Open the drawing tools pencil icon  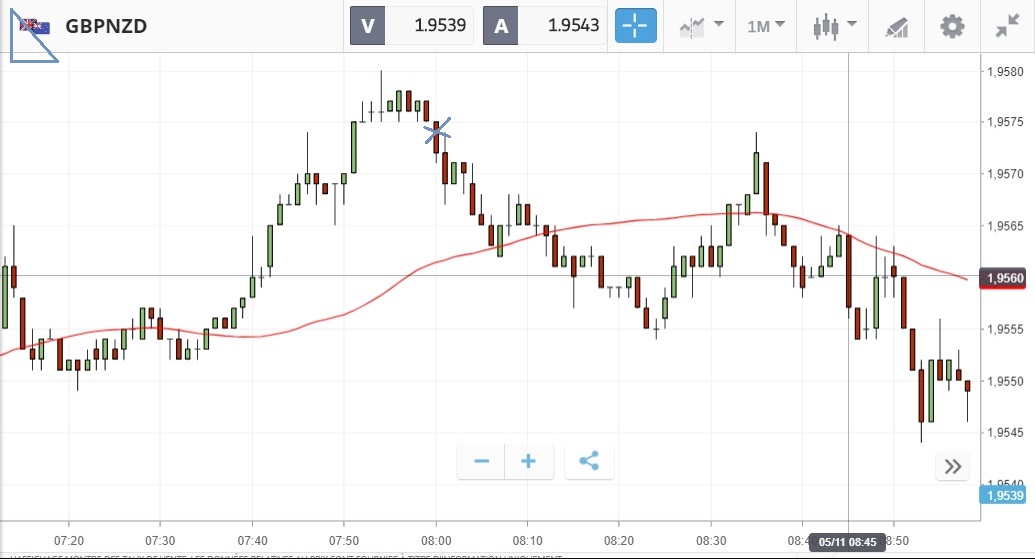click(897, 27)
